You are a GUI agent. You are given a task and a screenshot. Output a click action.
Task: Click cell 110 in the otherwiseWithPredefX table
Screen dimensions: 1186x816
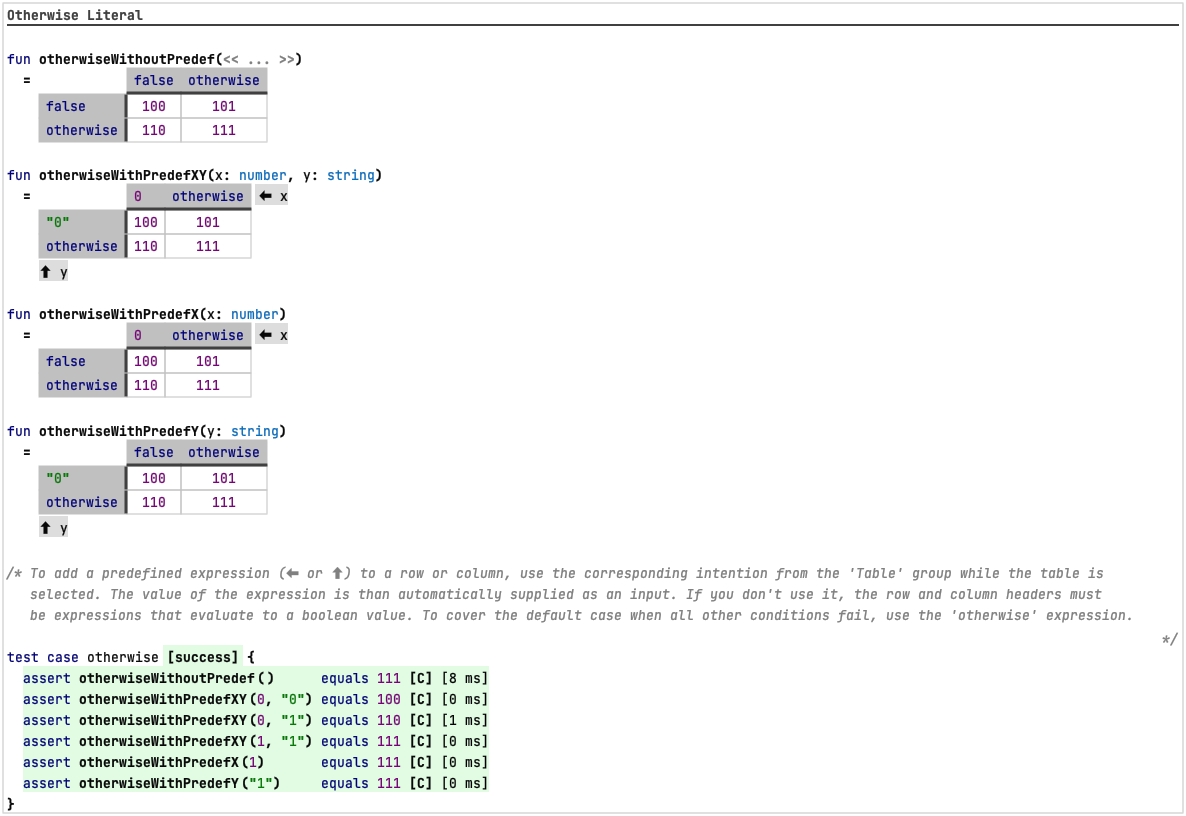pos(146,386)
